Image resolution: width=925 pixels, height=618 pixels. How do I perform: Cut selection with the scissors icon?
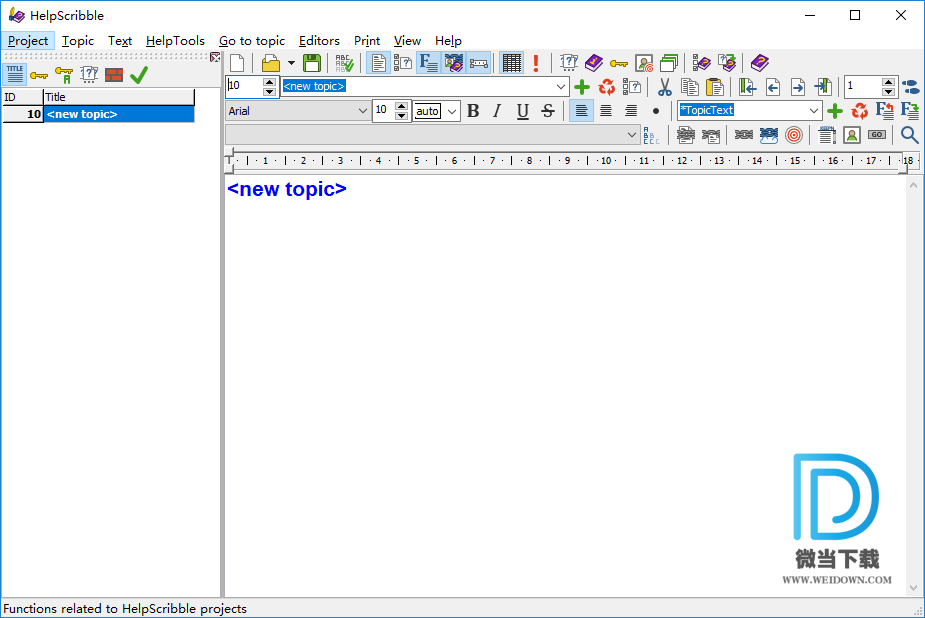point(664,87)
